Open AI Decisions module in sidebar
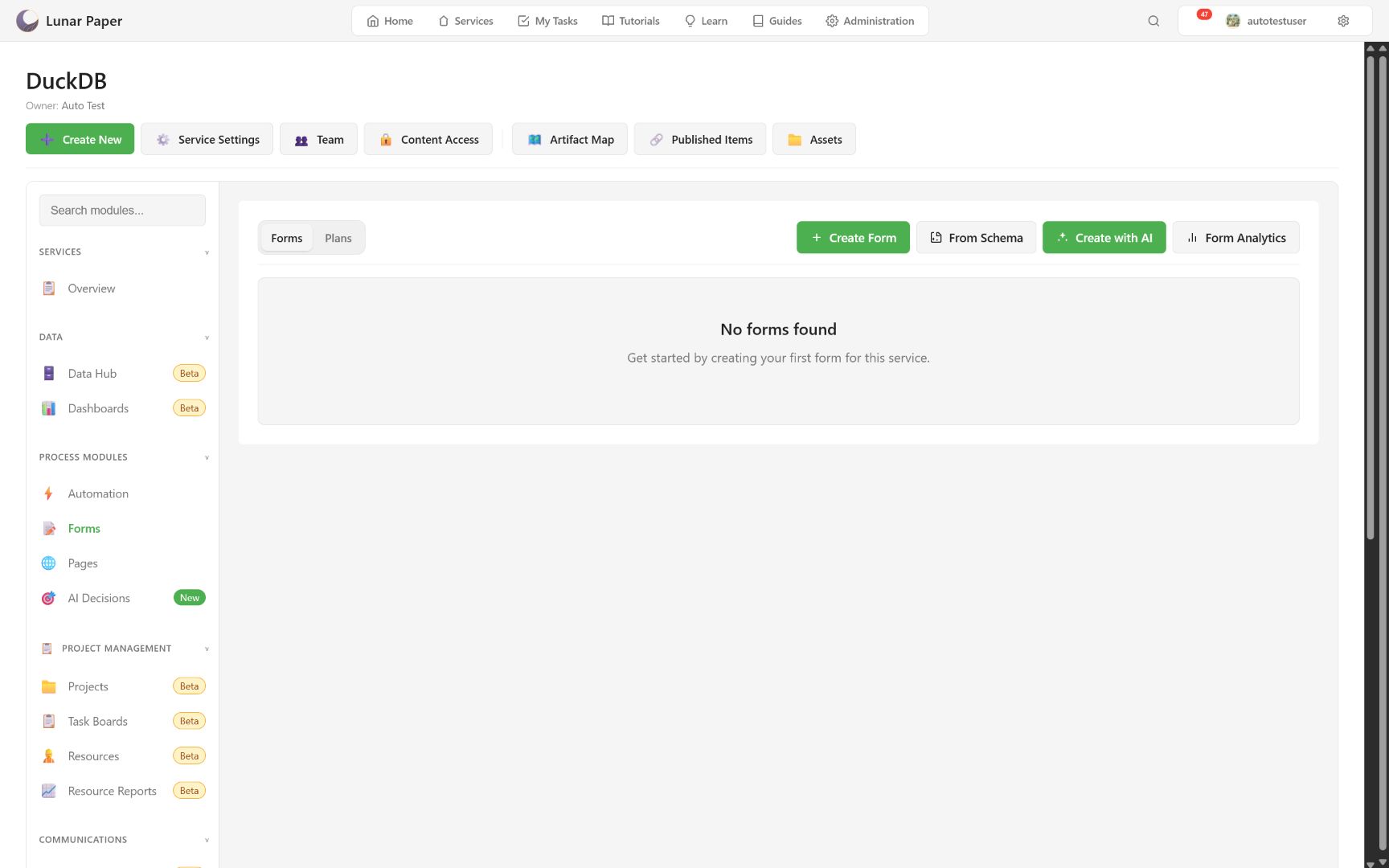Image resolution: width=1389 pixels, height=868 pixels. click(122, 598)
